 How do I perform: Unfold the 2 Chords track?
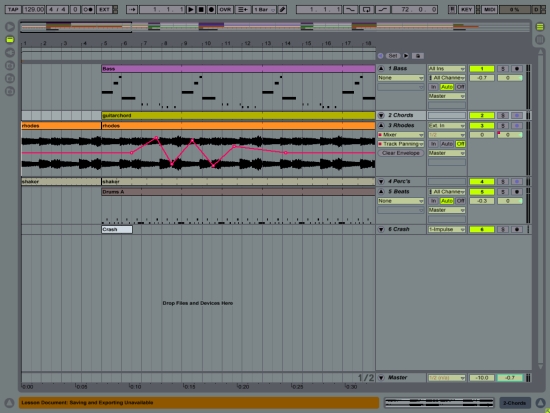[x=381, y=115]
